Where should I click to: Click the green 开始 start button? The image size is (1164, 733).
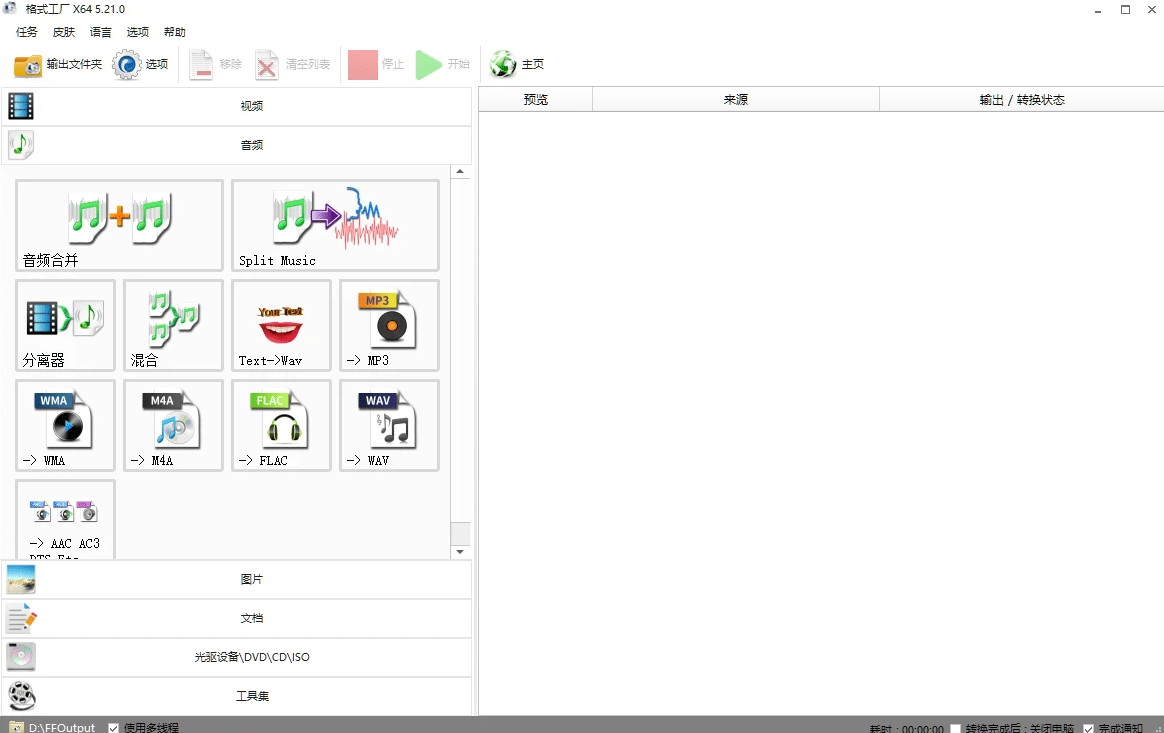pyautogui.click(x=442, y=65)
